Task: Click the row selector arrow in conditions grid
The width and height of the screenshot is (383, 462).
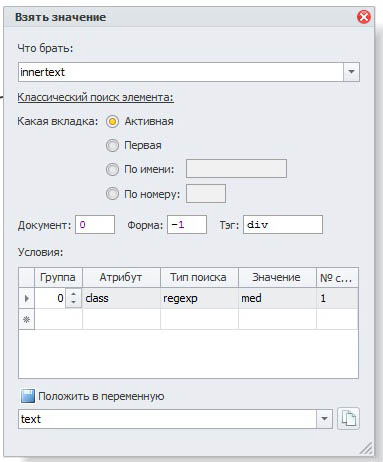Action: 27,298
